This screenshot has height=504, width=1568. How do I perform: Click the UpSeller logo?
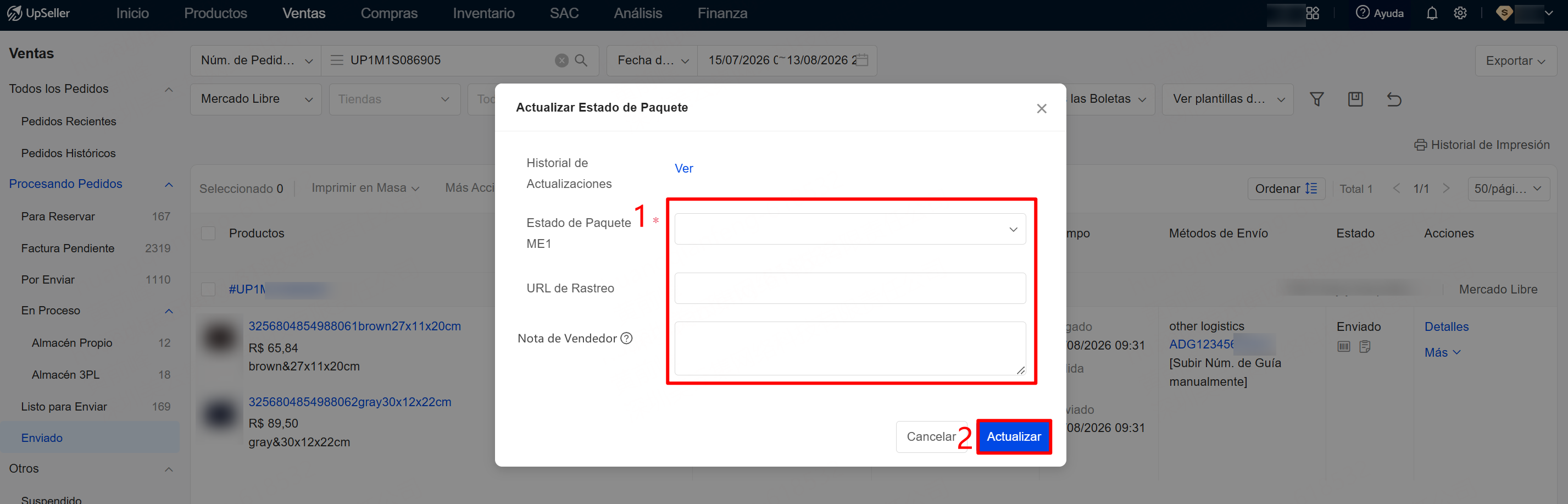(x=38, y=13)
